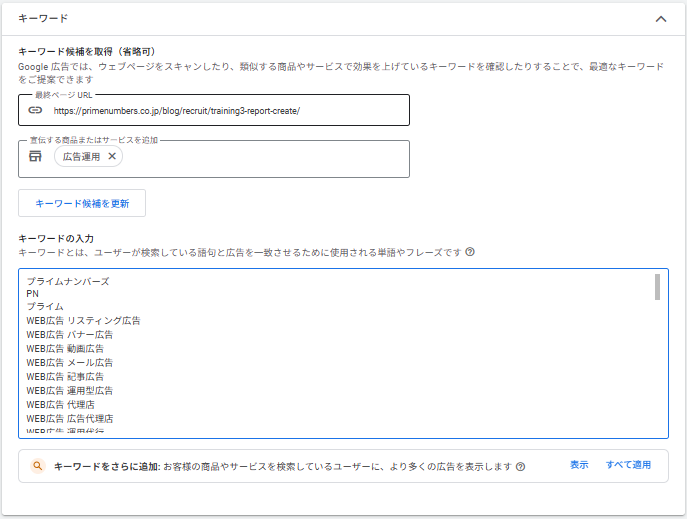687x519 pixels.
Task: Click the link icon in URL field
Action: click(35, 110)
